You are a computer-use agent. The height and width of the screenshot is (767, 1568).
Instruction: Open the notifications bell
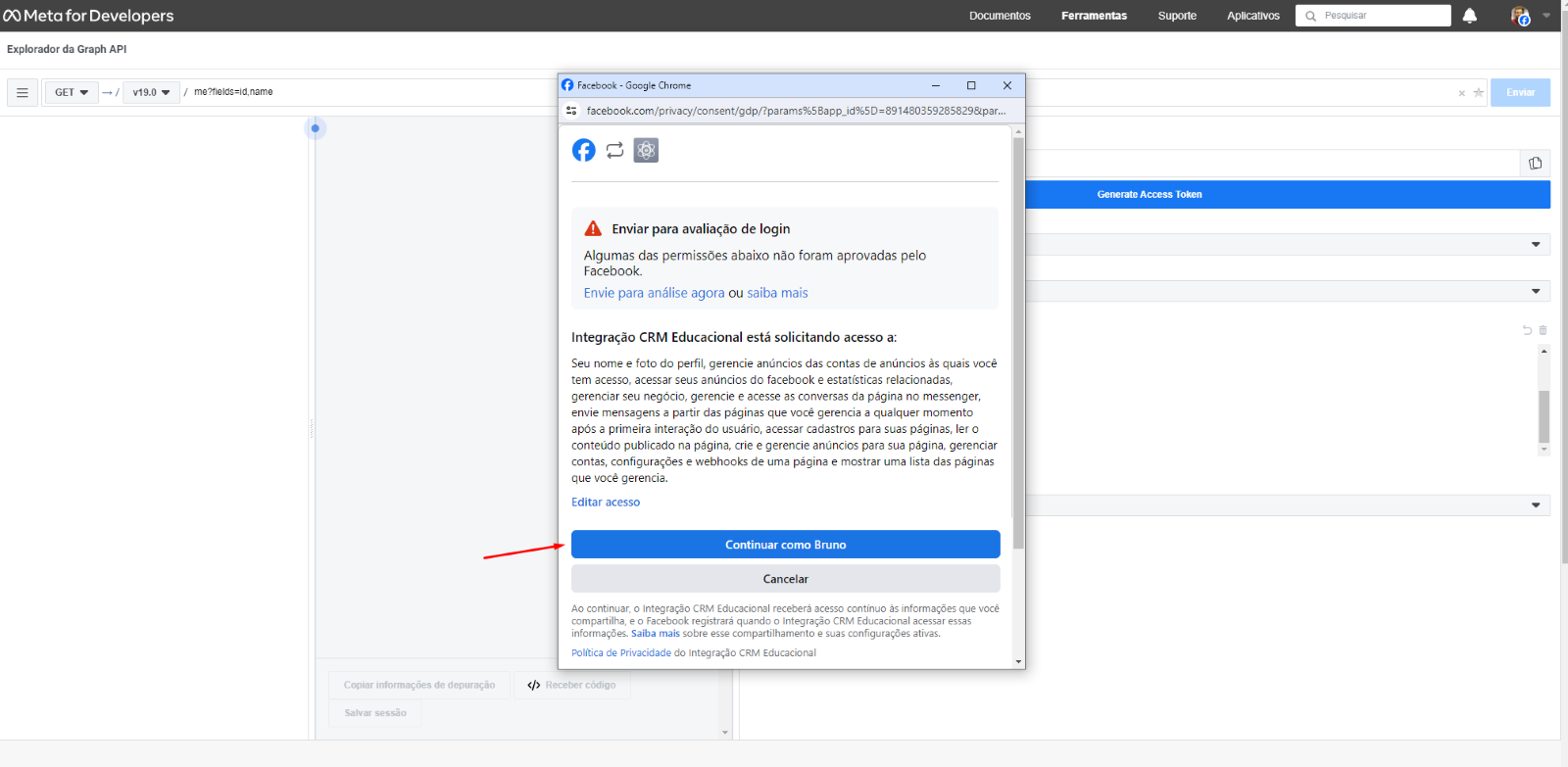tap(1470, 16)
